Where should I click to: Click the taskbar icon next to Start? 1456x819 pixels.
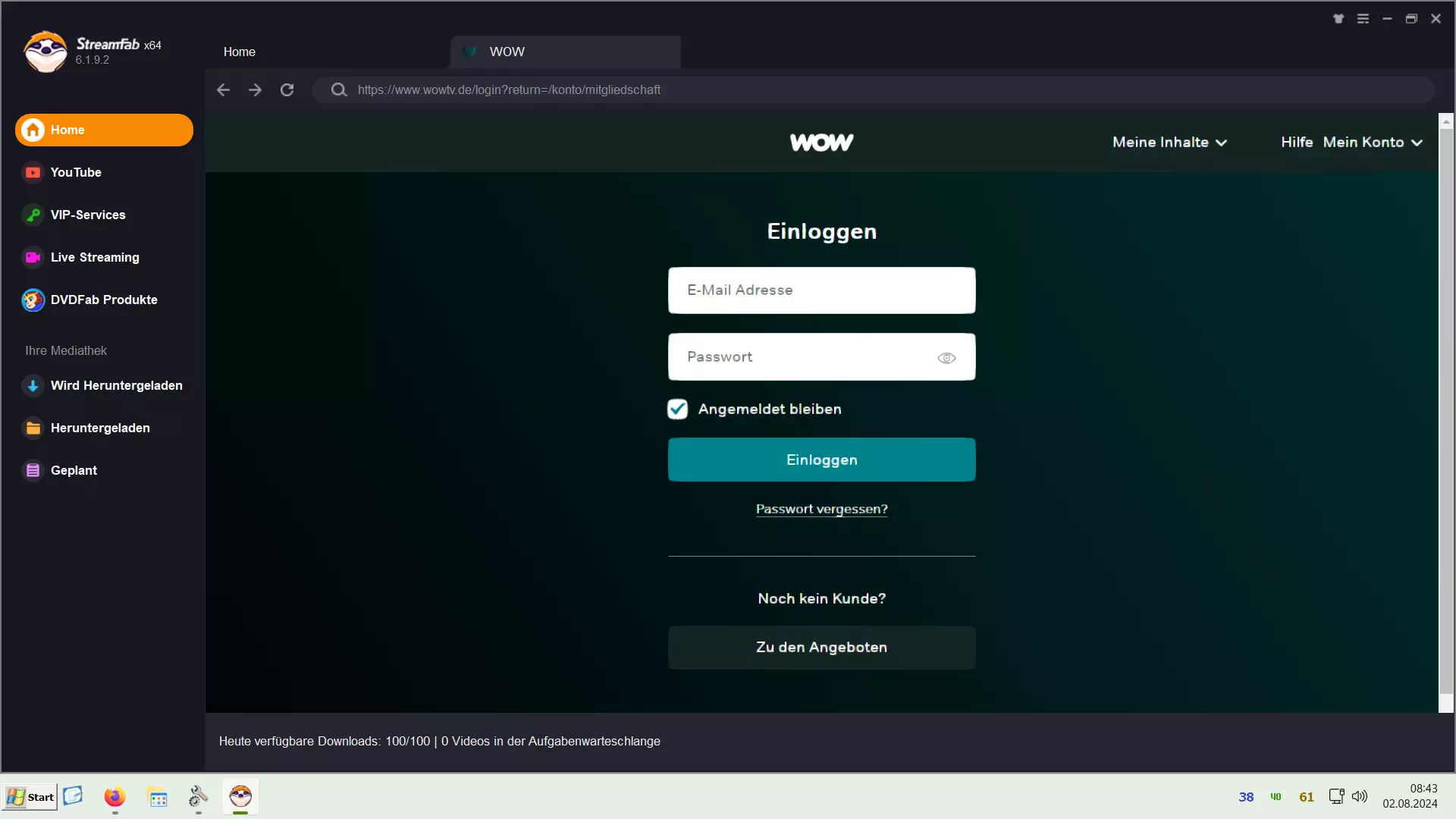tap(73, 795)
